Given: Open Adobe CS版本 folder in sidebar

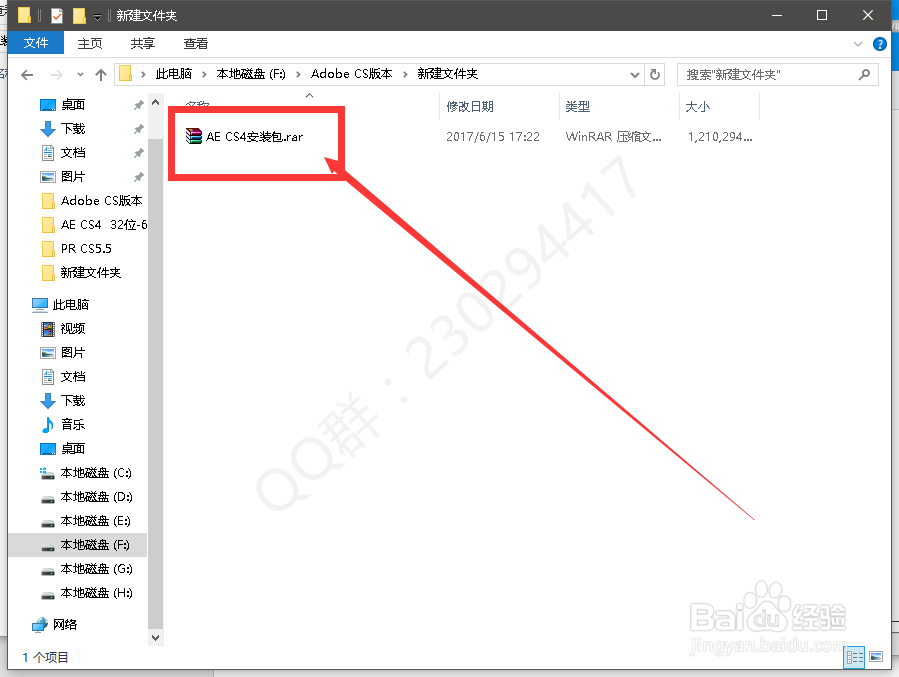Looking at the screenshot, I should [x=101, y=201].
